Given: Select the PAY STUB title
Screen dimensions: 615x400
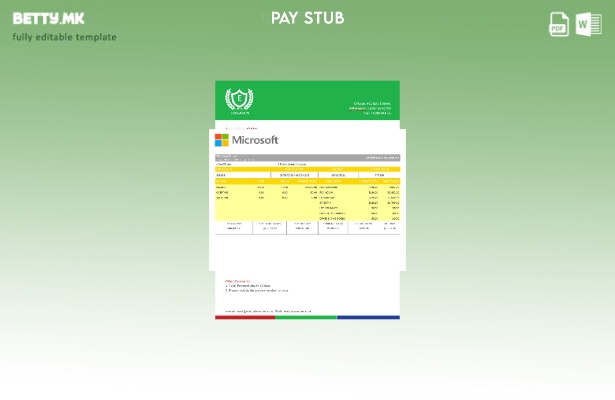Looking at the screenshot, I should coord(307,18).
